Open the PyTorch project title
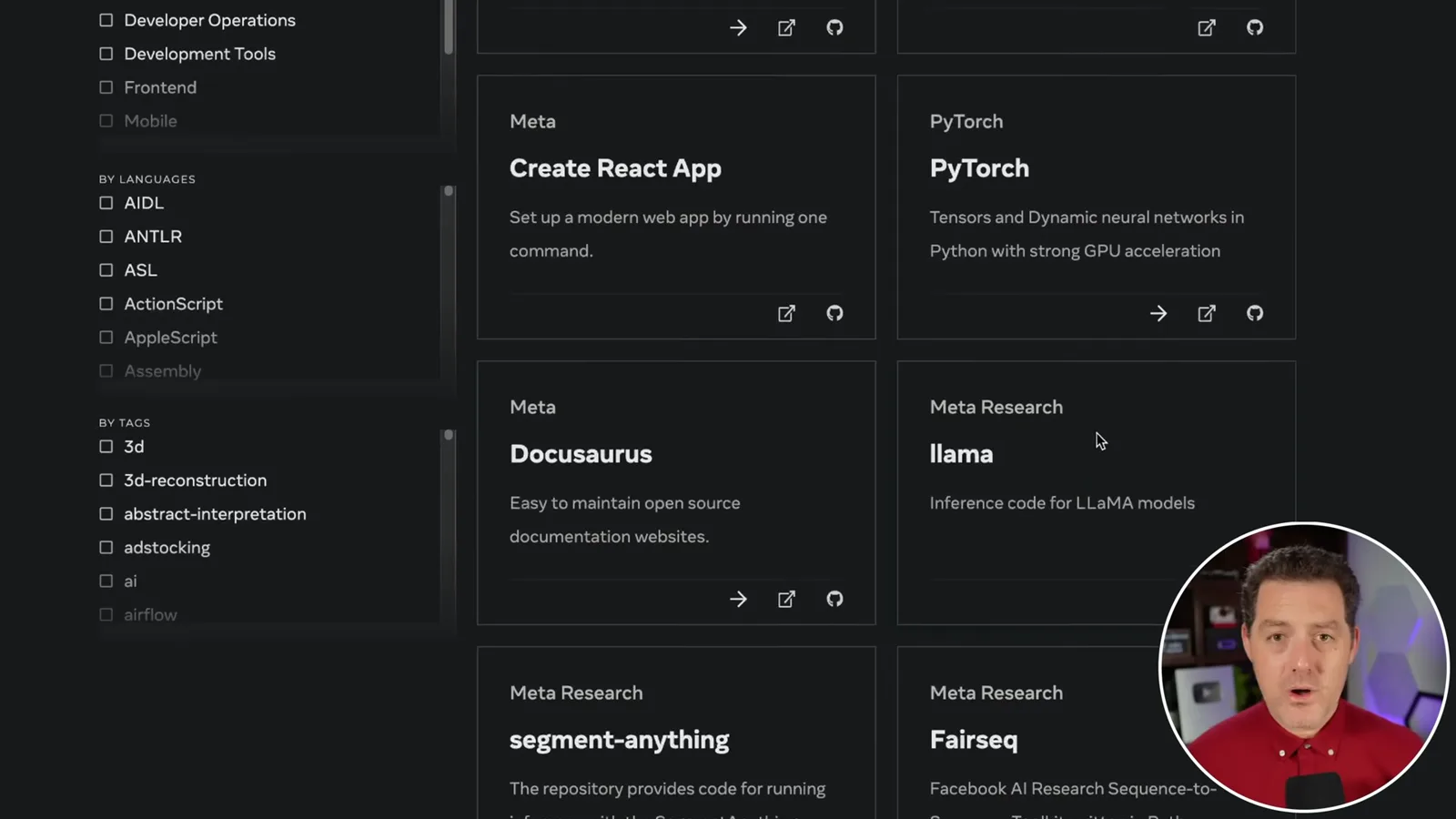 tap(979, 168)
